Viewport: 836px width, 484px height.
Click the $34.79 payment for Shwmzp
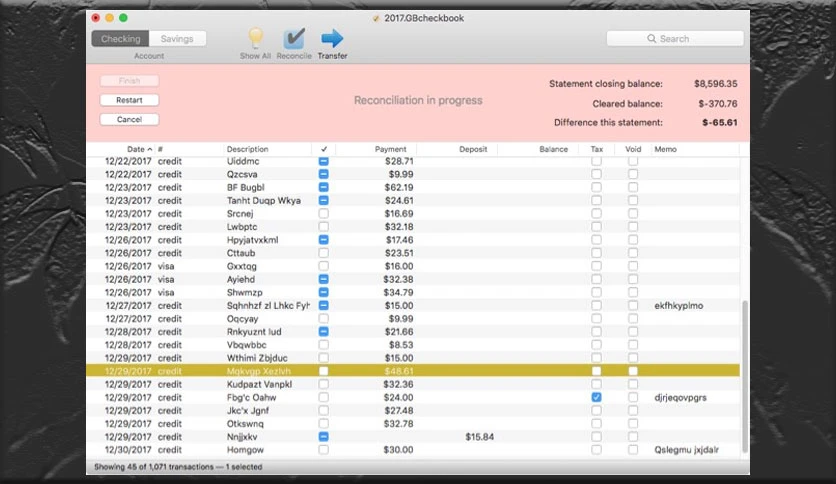click(x=398, y=292)
